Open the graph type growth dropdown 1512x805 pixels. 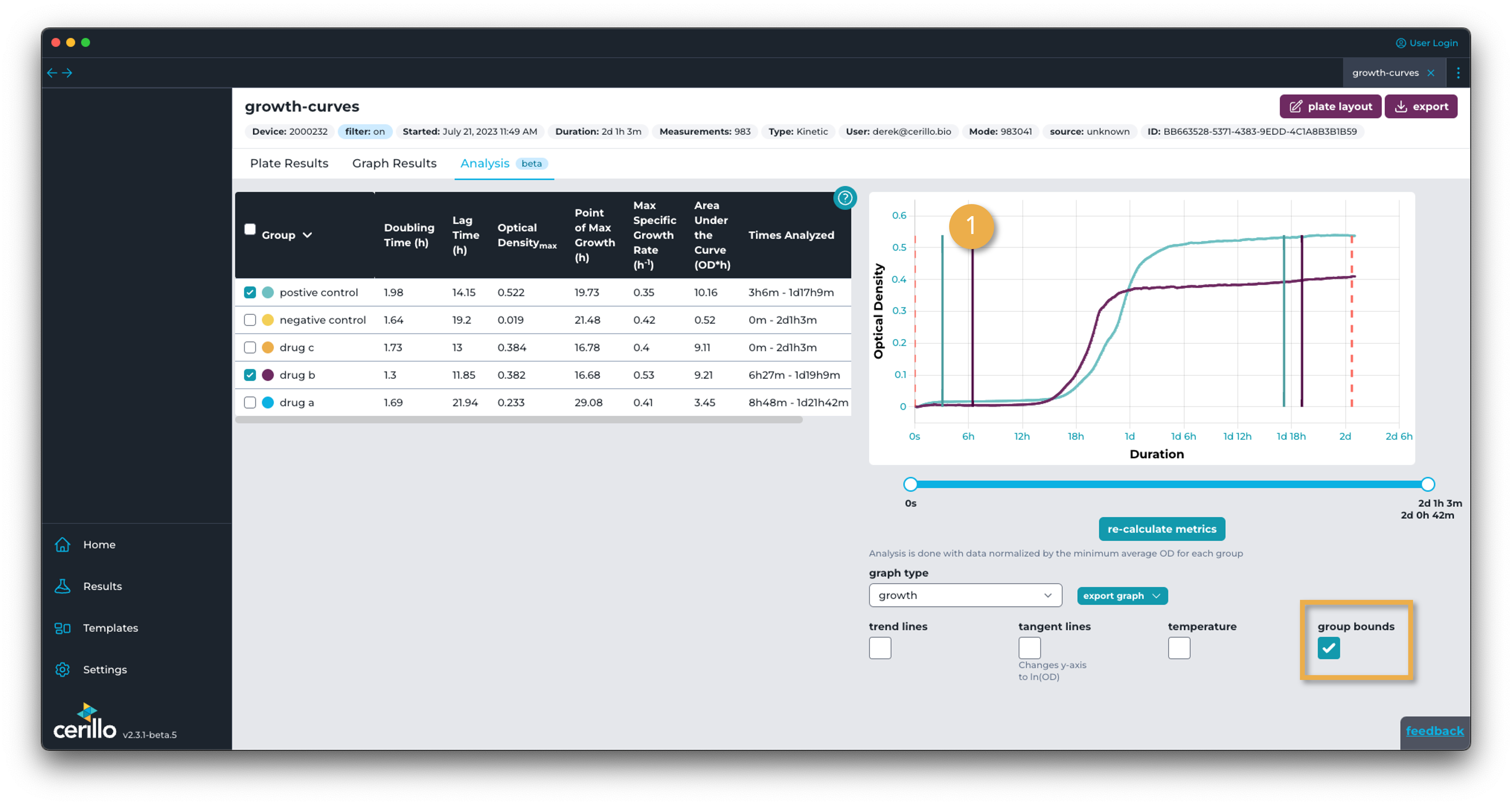click(965, 595)
